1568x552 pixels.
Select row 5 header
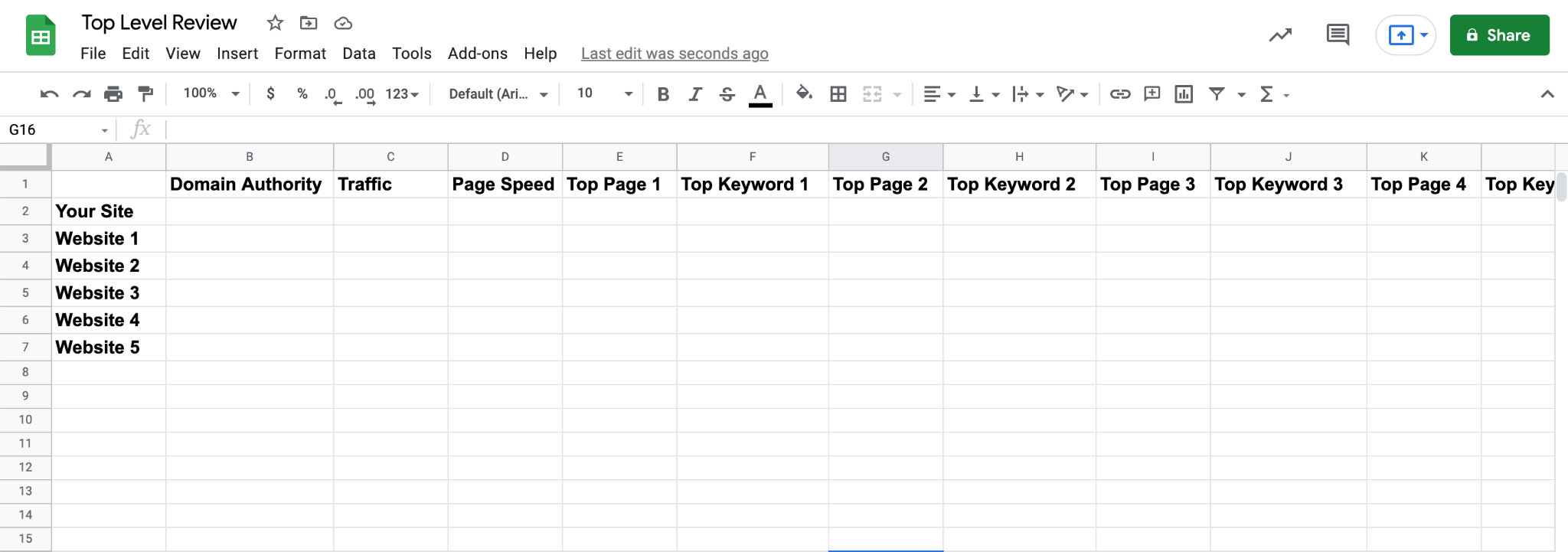pos(25,292)
